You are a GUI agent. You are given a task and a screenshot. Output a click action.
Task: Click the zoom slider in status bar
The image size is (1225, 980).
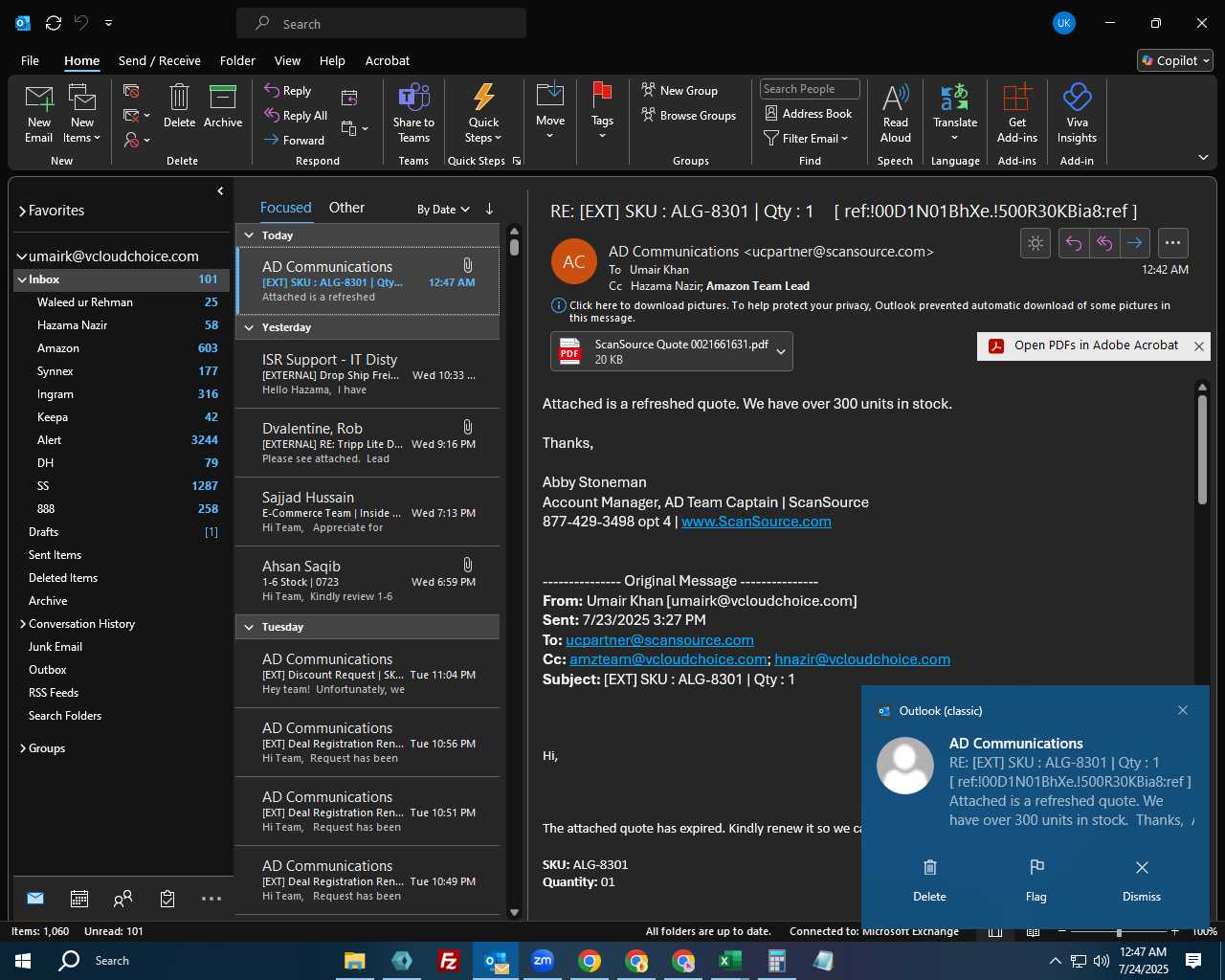pos(1119,931)
